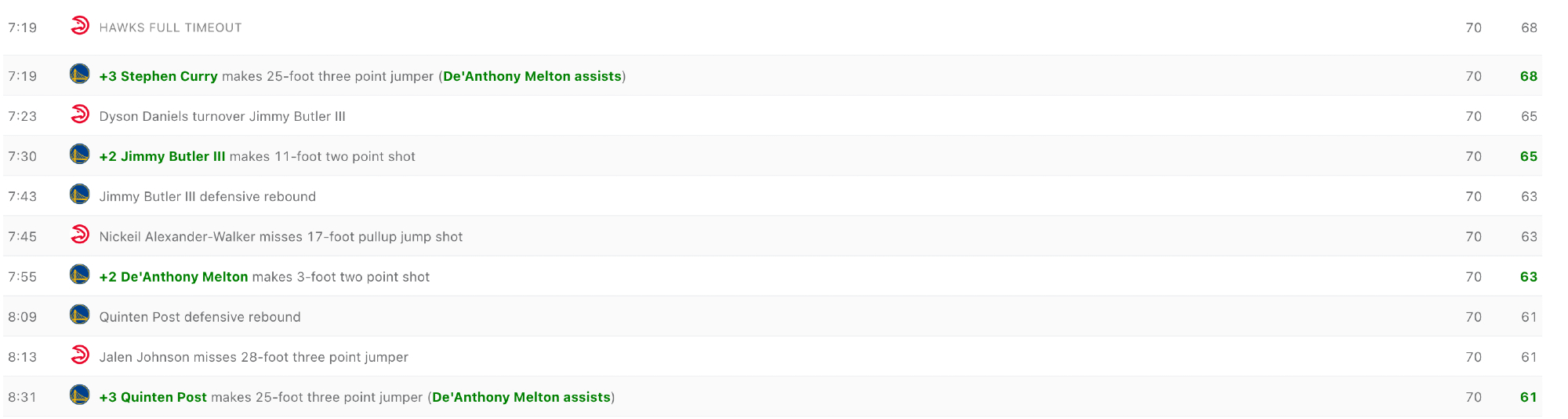
Task: Click the Hawks logo on Jalen Johnson's missed three
Action: click(80, 355)
